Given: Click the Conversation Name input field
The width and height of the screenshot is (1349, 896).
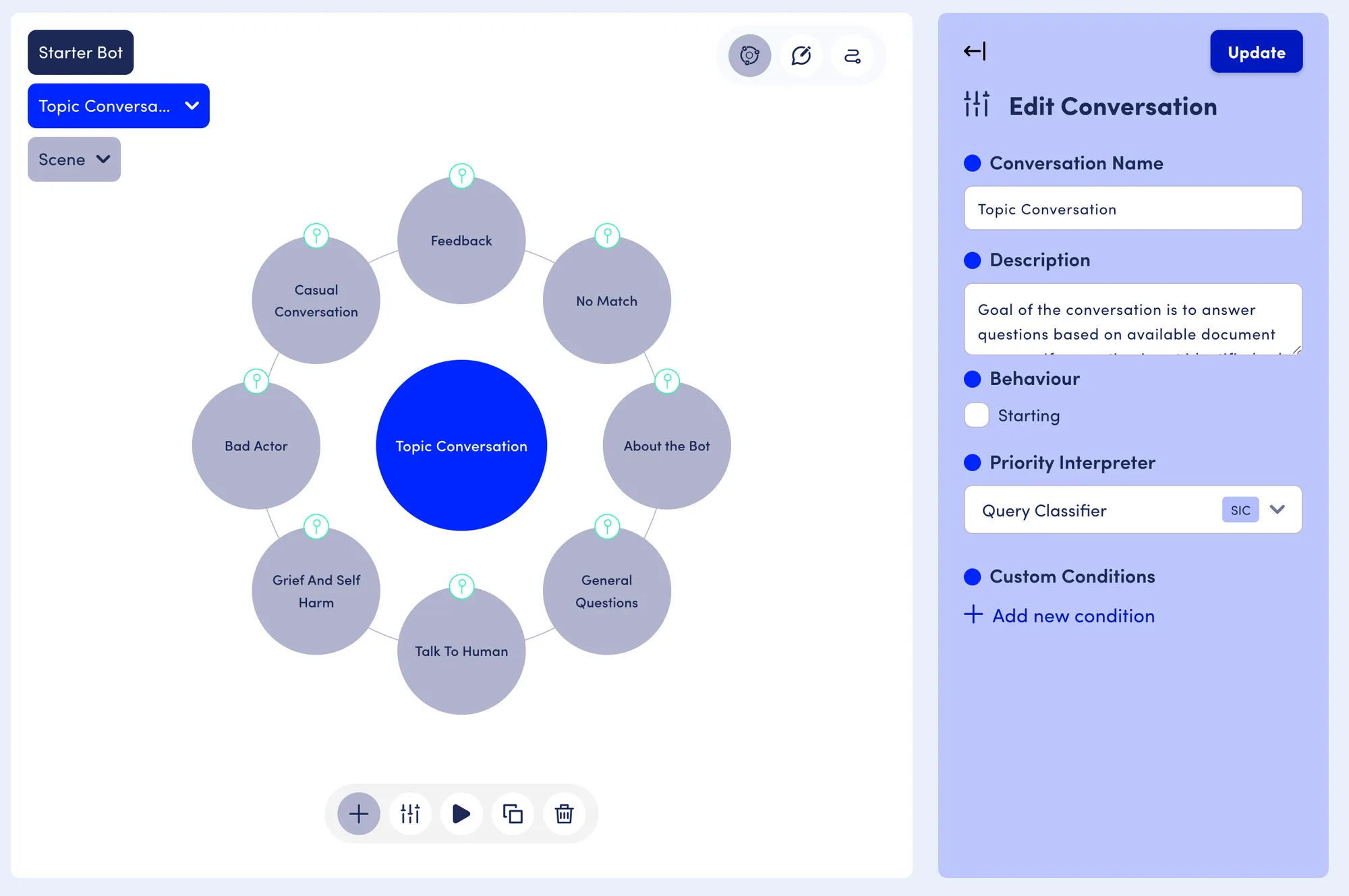Looking at the screenshot, I should coord(1133,208).
